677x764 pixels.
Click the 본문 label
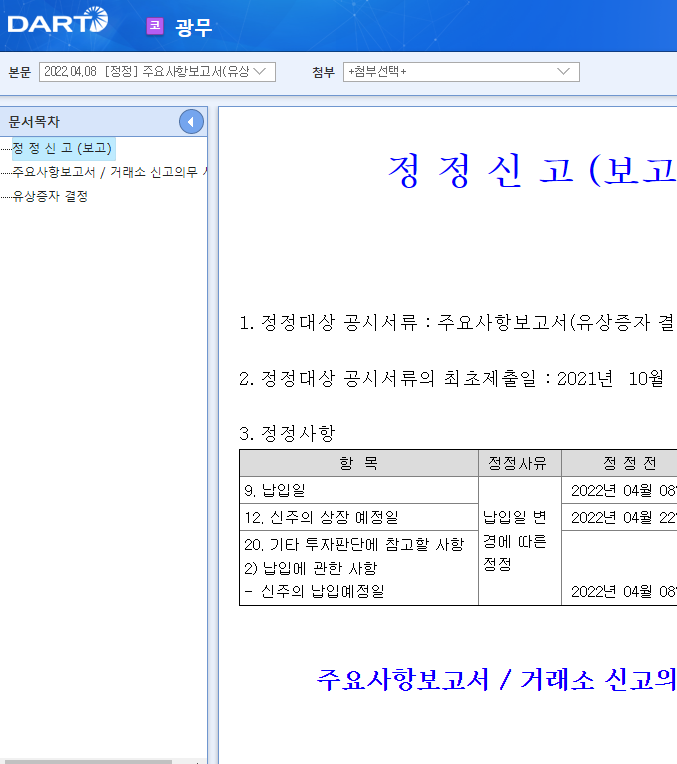coord(19,72)
